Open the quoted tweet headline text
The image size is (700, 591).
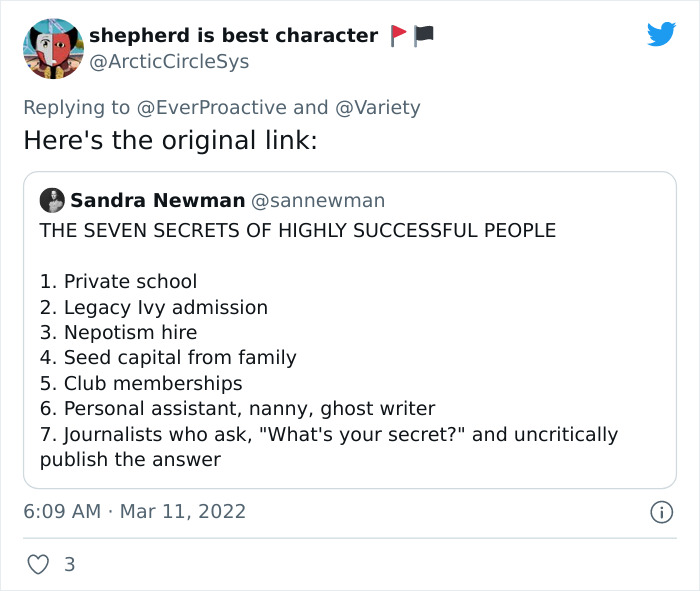point(297,231)
